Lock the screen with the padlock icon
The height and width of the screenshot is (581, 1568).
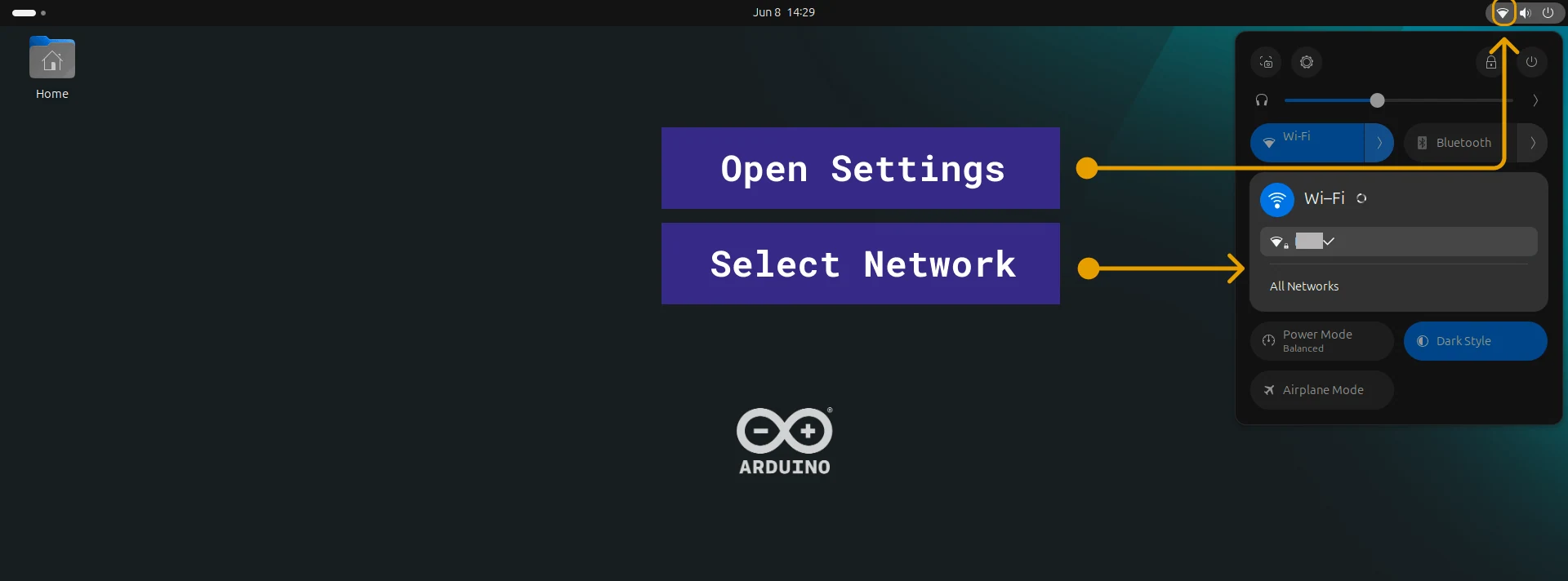pos(1491,62)
